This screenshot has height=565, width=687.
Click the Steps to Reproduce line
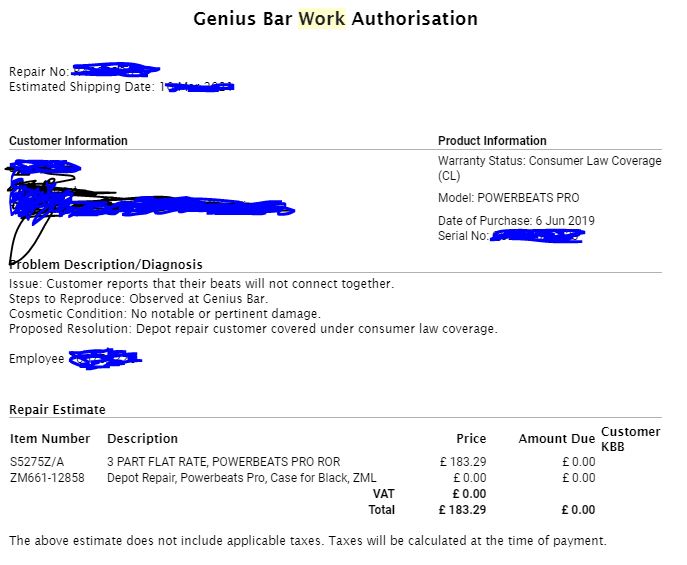(138, 299)
